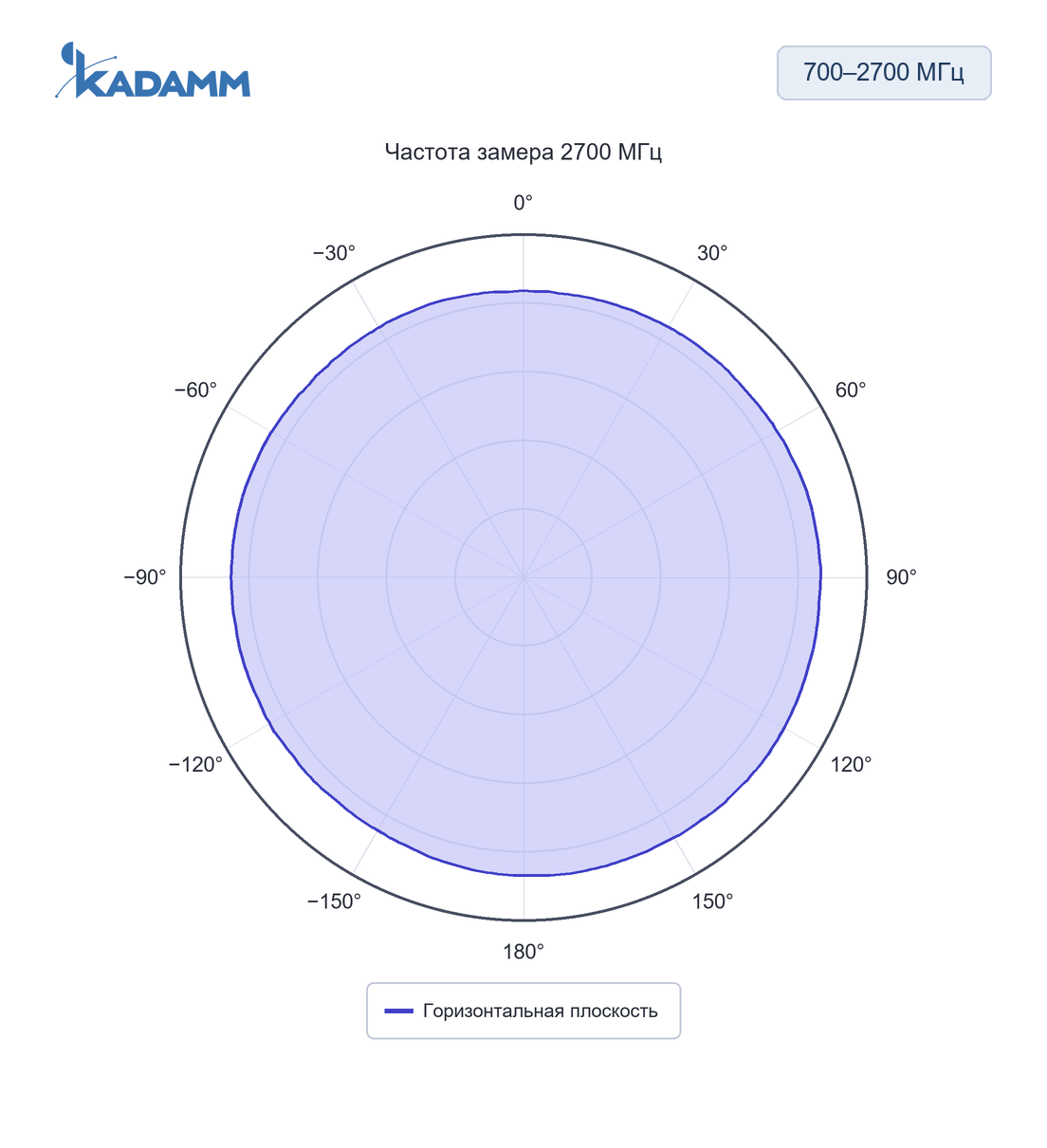Click the 0° angle label
Screen dimensions: 1047x1148
tap(523, 203)
